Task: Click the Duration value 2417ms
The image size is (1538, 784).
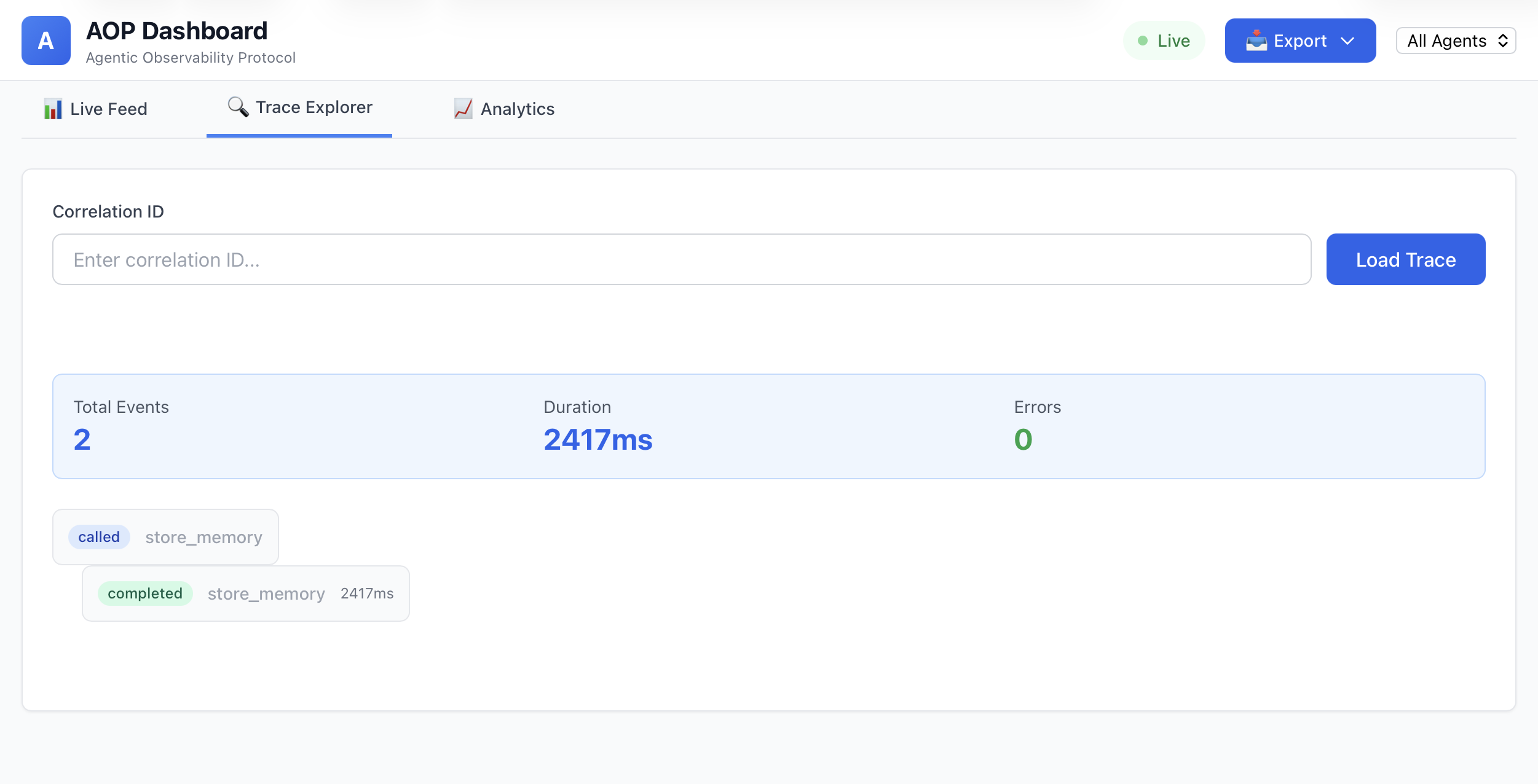Action: 597,439
